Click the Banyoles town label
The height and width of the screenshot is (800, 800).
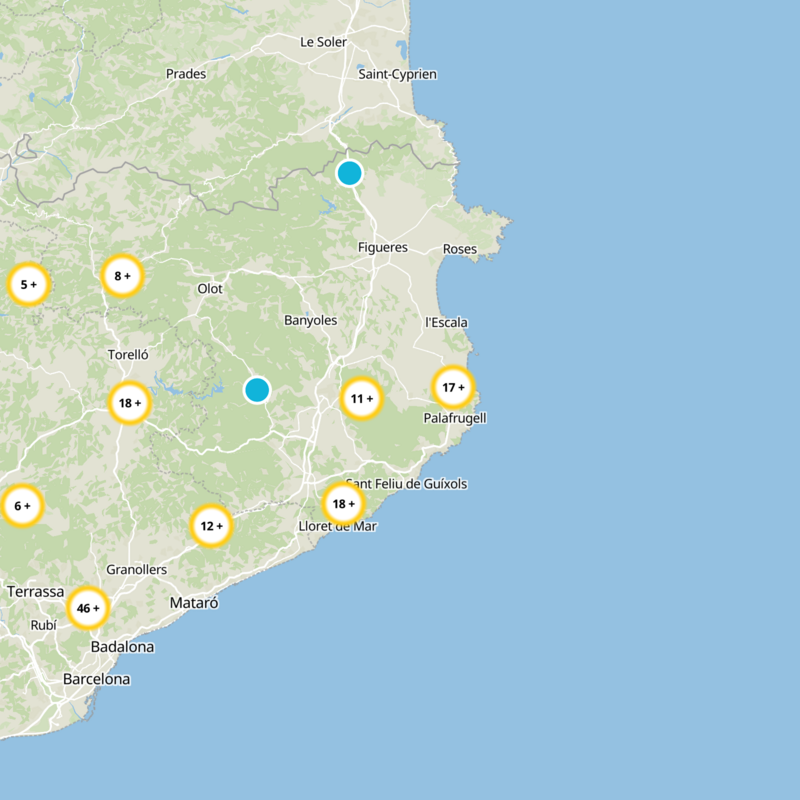coord(310,320)
